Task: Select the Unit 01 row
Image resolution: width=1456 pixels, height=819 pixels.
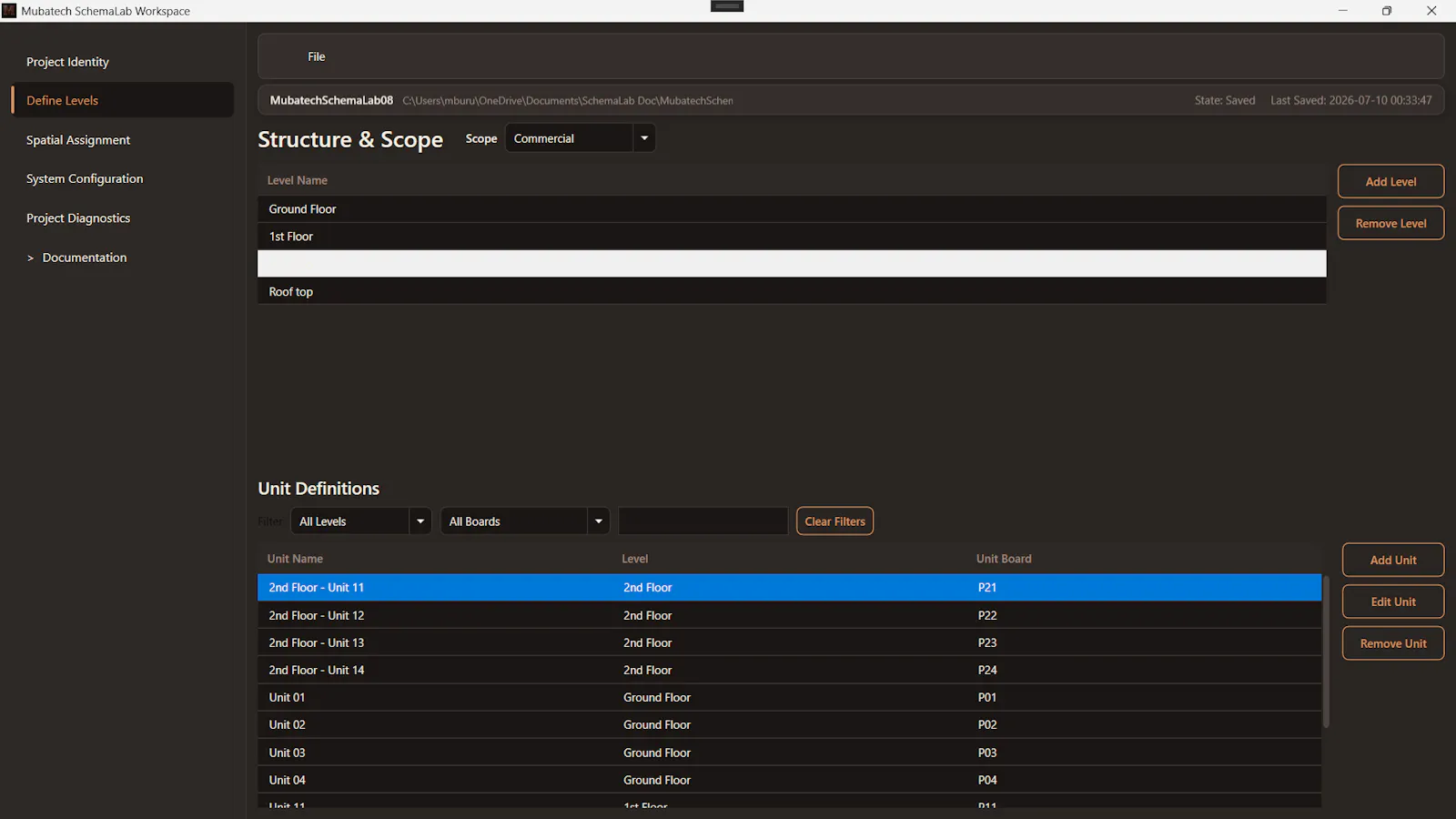Action: click(x=790, y=697)
